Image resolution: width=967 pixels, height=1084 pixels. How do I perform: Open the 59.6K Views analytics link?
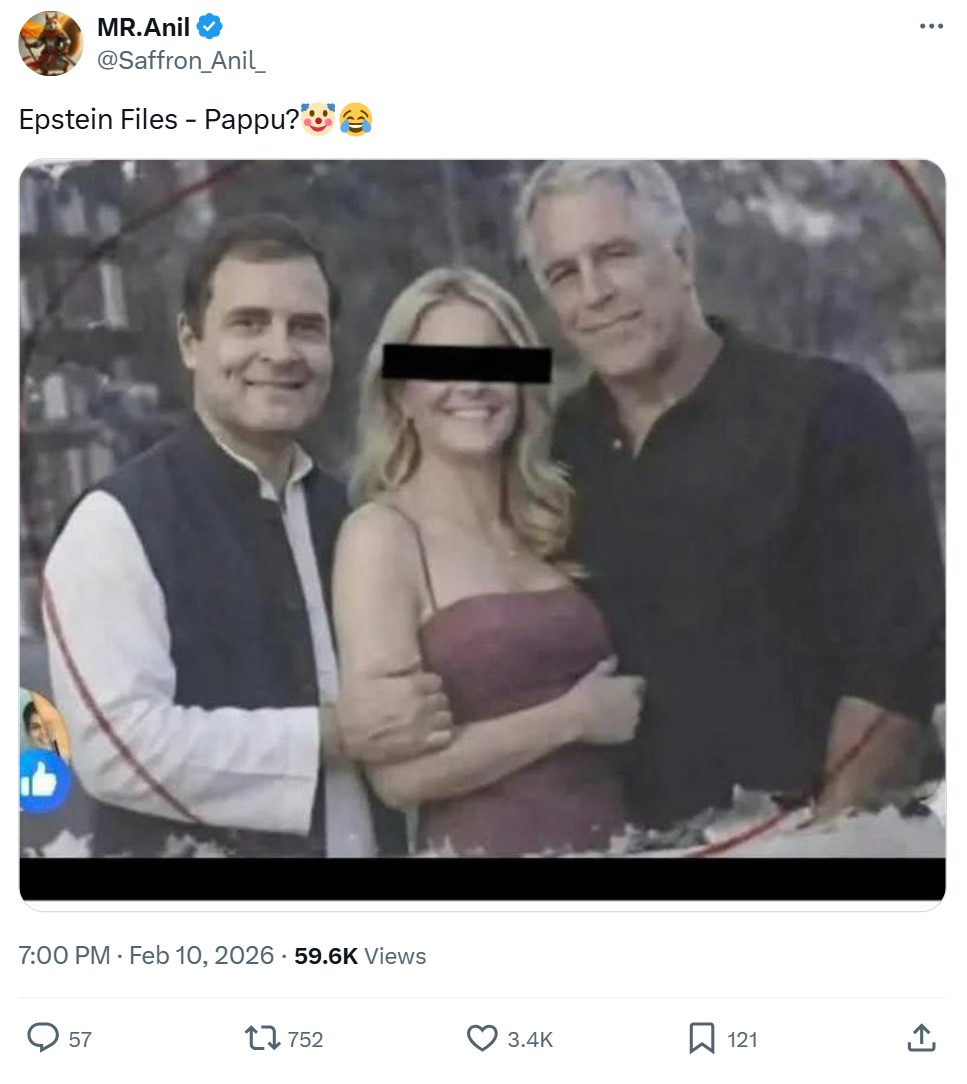(x=360, y=956)
